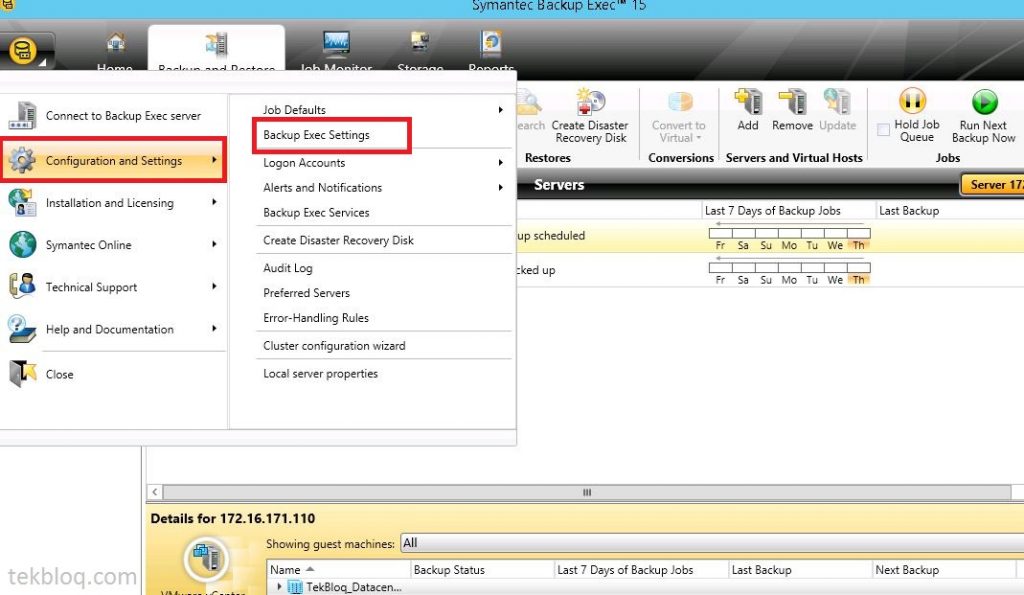Sort by the Name column header
Screen dimensions: 1024x595
pyautogui.click(x=339, y=570)
